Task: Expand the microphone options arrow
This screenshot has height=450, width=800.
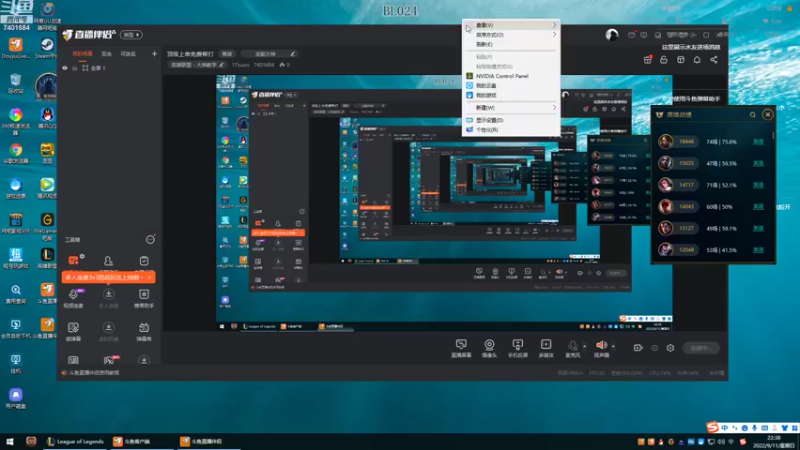Action: pos(585,346)
